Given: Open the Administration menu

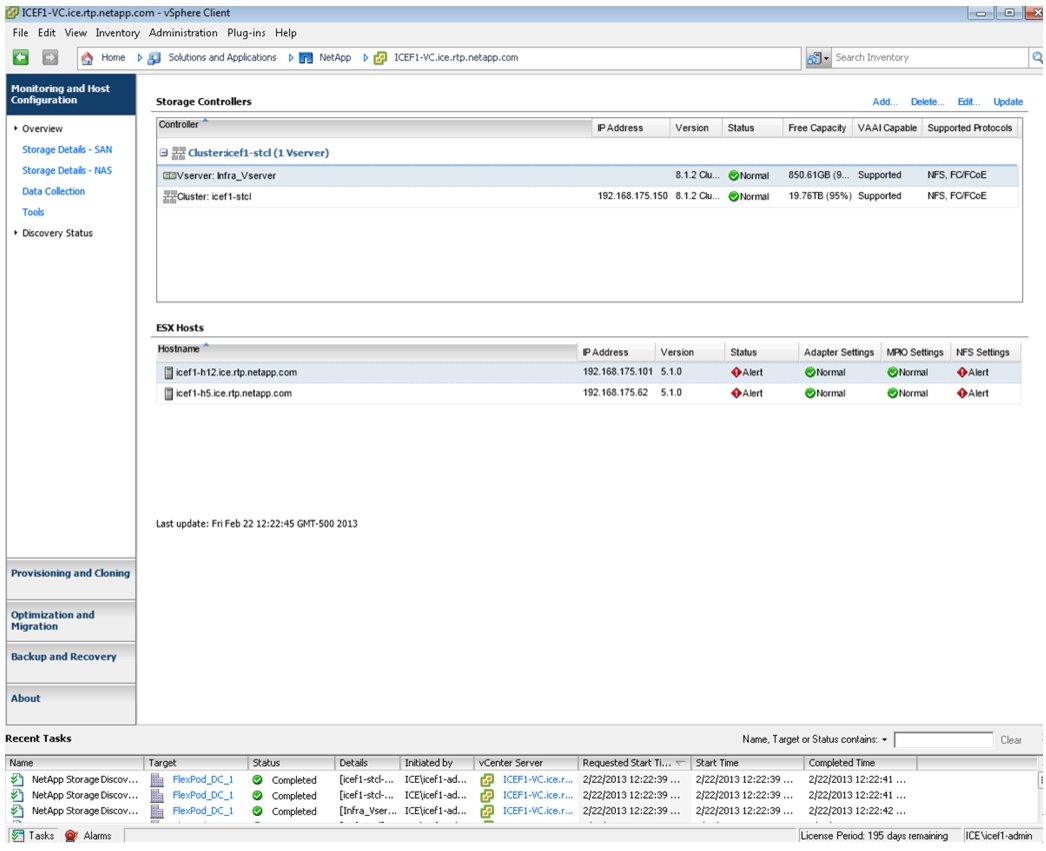Looking at the screenshot, I should point(183,33).
